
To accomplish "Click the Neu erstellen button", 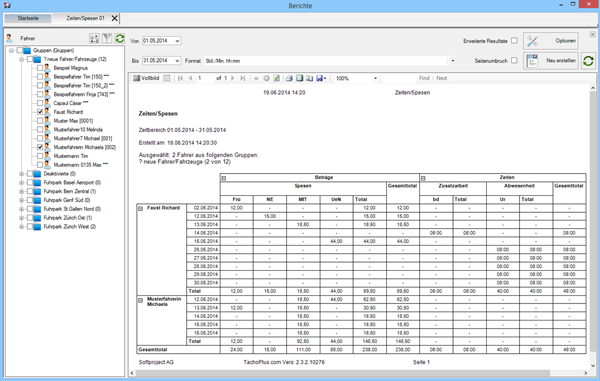I will pyautogui.click(x=550, y=61).
